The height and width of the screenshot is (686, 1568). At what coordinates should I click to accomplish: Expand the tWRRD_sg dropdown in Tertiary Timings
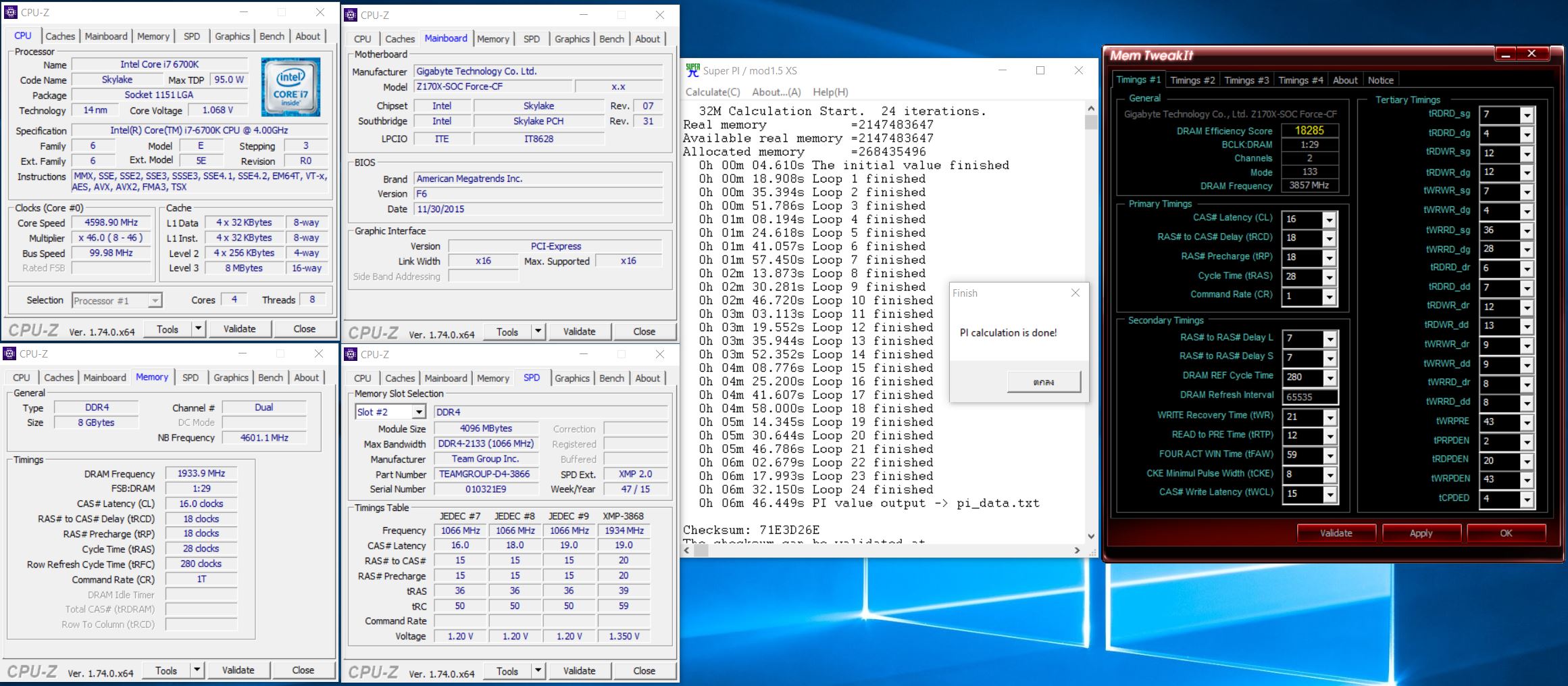coord(1527,231)
